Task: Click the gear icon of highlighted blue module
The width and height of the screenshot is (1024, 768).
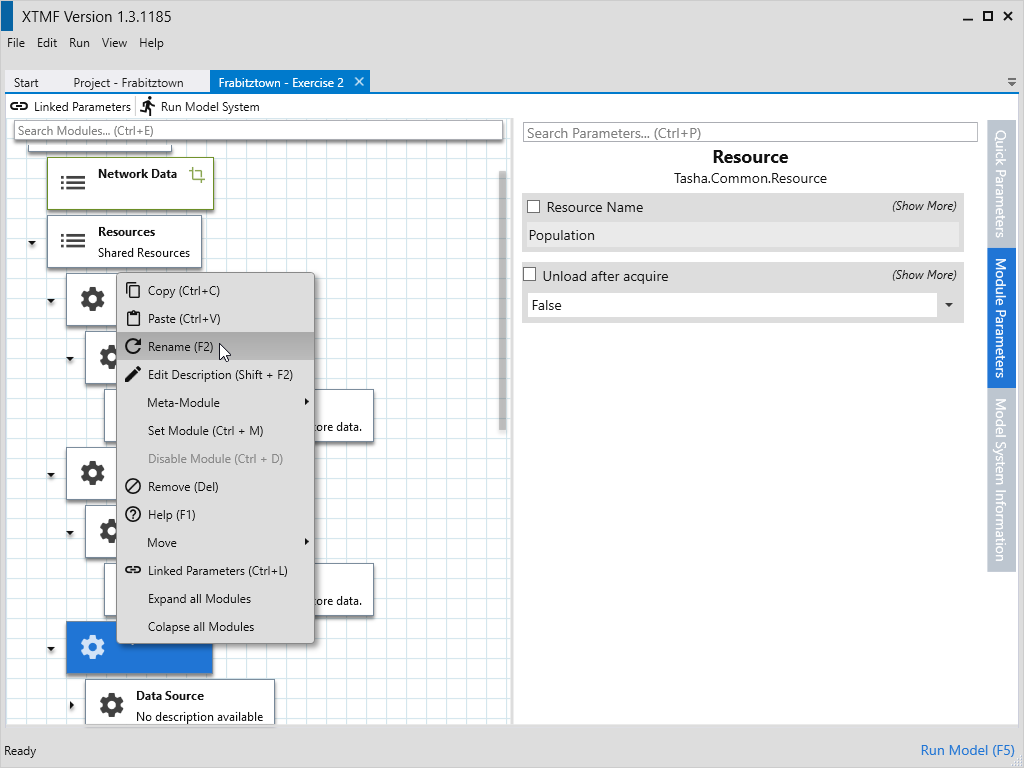Action: [92, 647]
